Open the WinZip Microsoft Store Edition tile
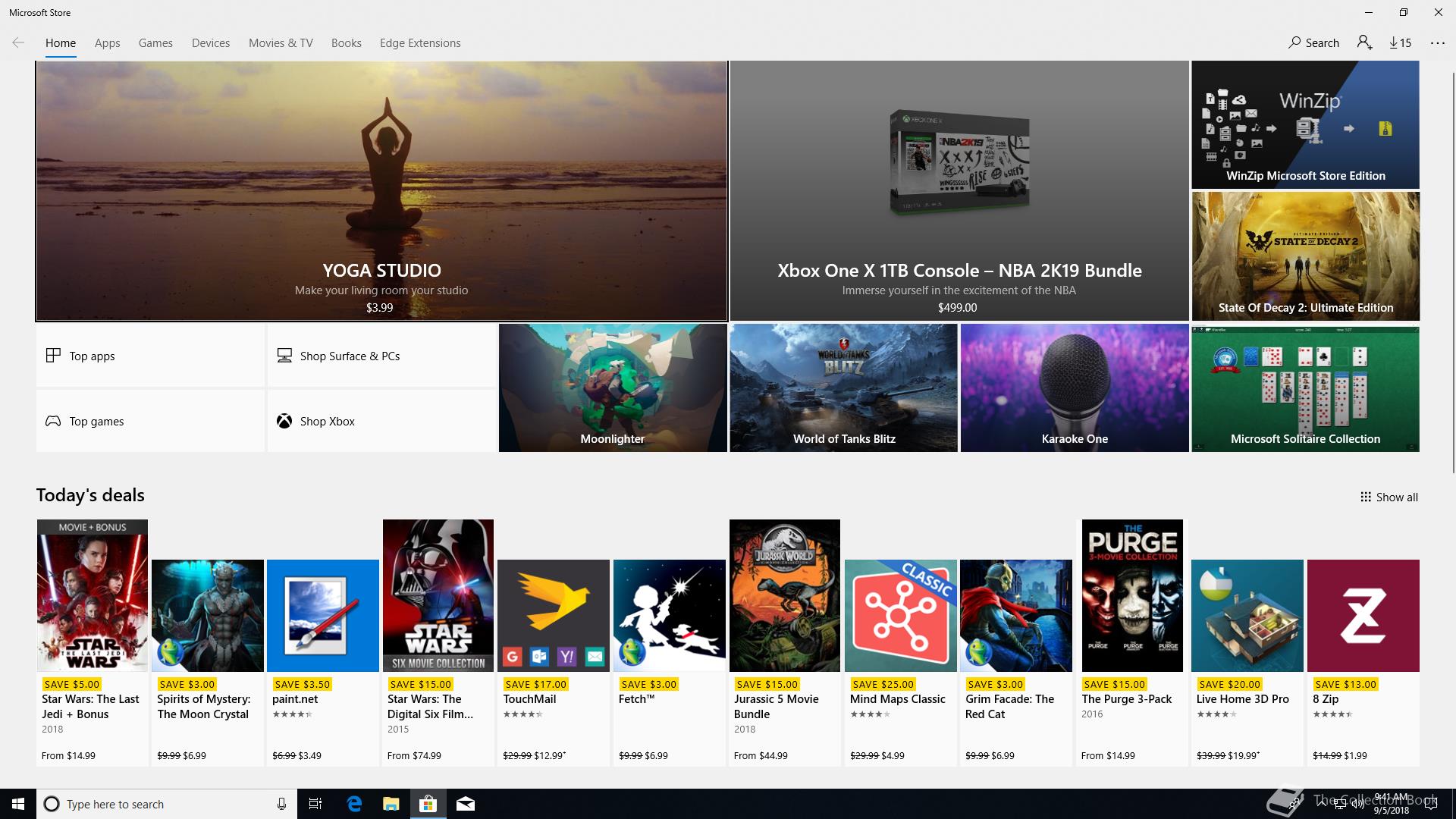 [1305, 125]
